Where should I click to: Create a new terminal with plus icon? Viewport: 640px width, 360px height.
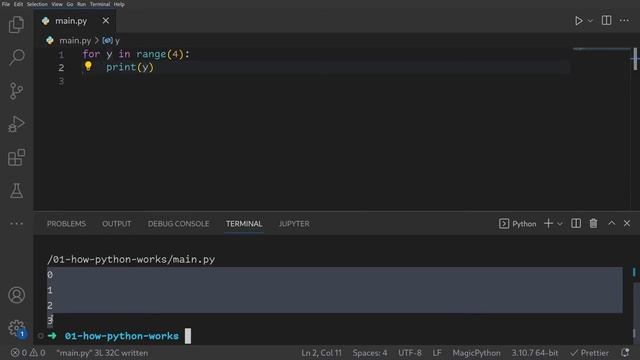click(548, 223)
